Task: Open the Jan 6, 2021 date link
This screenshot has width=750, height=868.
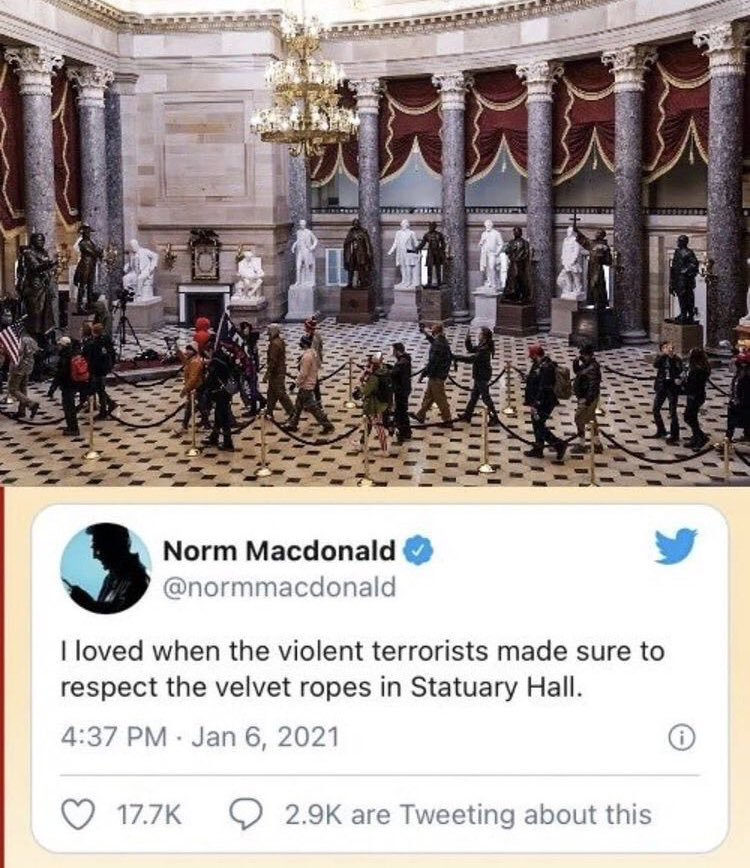Action: tap(265, 737)
